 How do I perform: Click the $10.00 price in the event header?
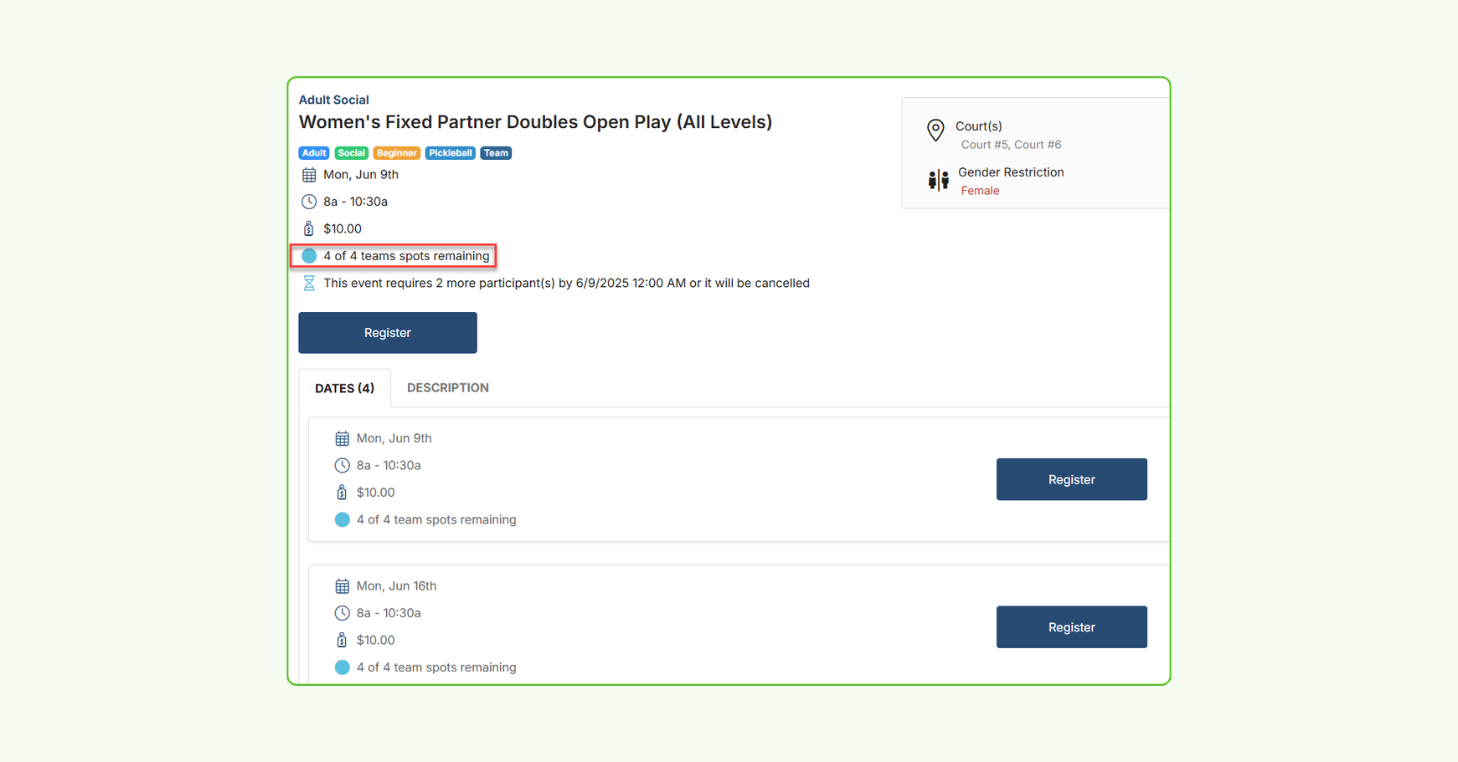[x=343, y=229]
